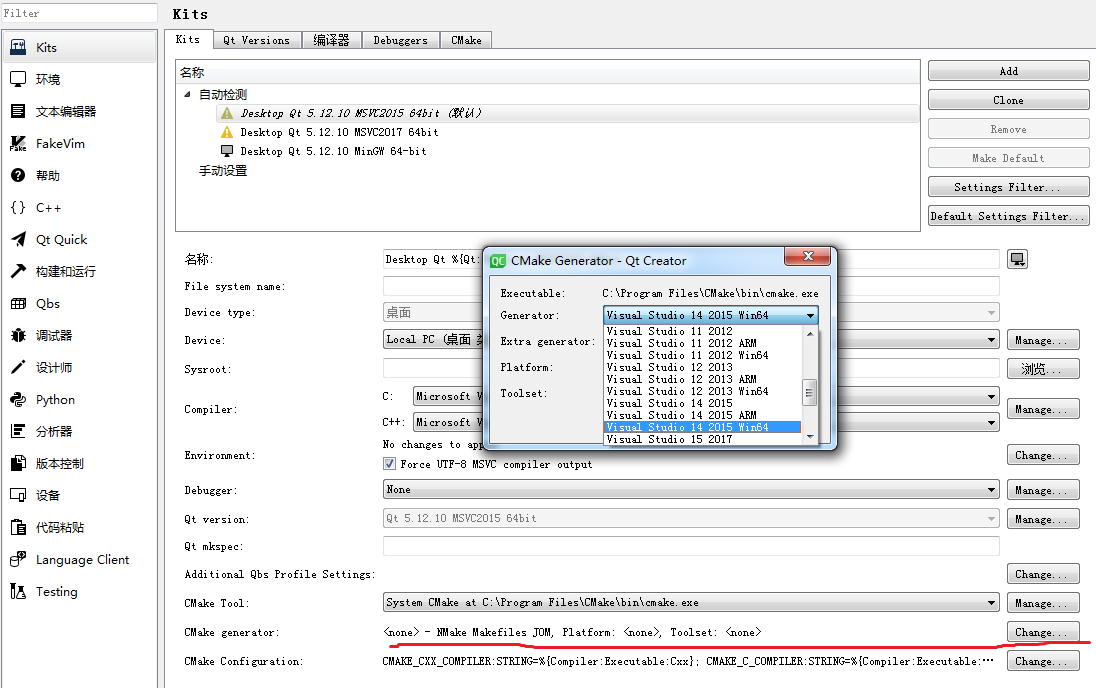Select the 手动设置 tree group
1096x688 pixels.
pos(223,171)
